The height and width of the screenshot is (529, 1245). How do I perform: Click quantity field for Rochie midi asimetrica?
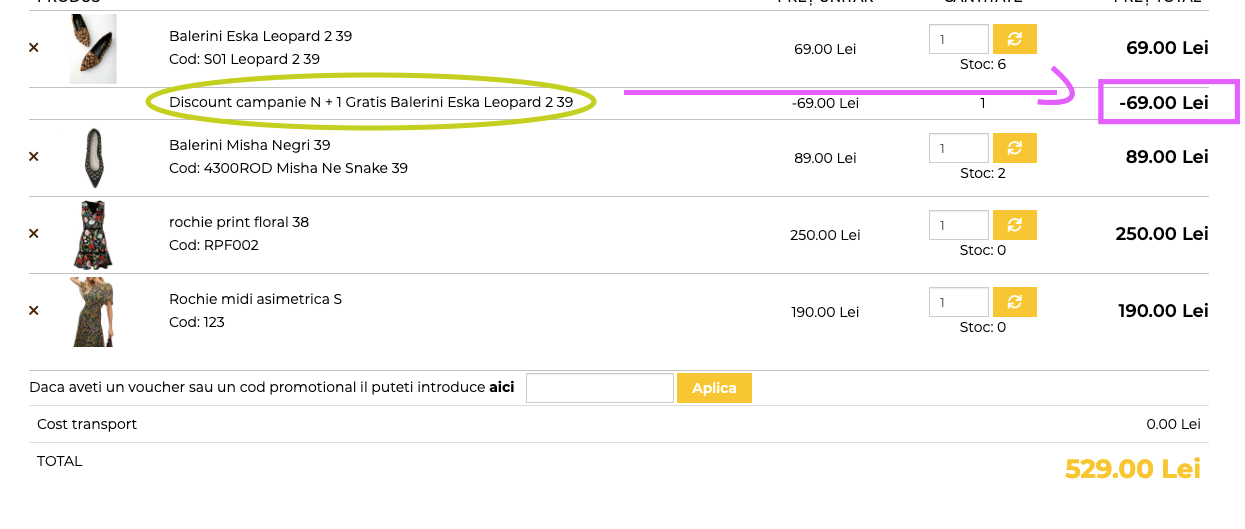point(959,302)
